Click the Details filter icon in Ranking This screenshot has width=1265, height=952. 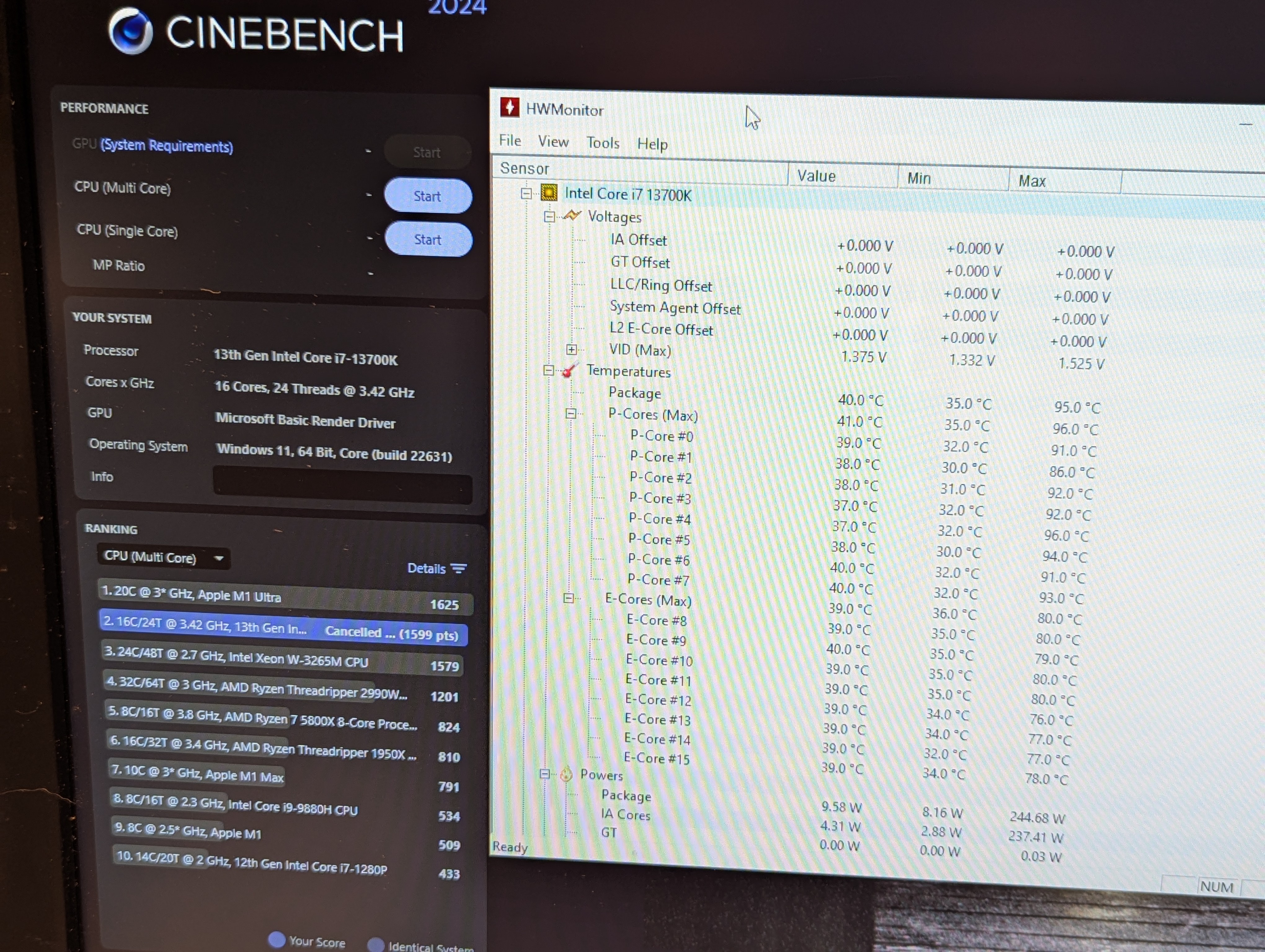[458, 569]
